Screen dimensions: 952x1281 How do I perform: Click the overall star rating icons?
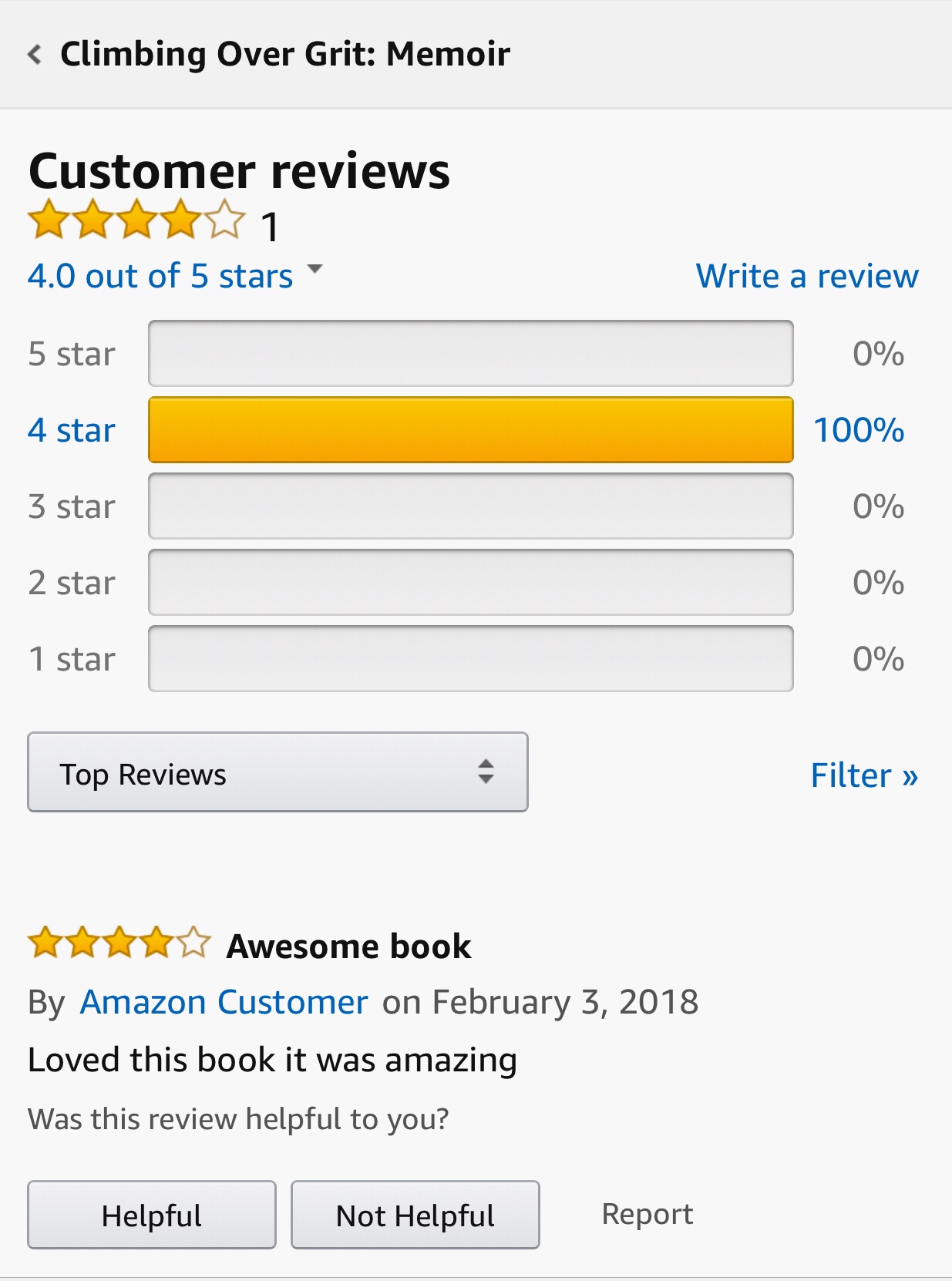[x=136, y=220]
